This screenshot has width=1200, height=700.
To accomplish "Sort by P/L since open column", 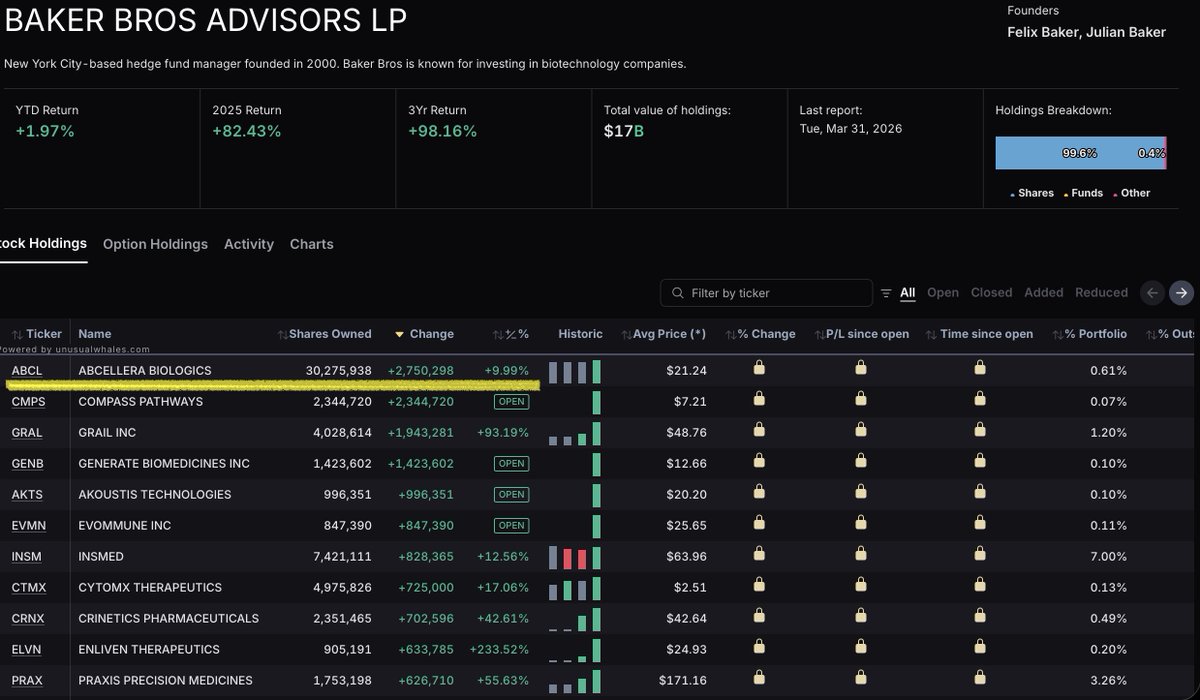I will (862, 334).
